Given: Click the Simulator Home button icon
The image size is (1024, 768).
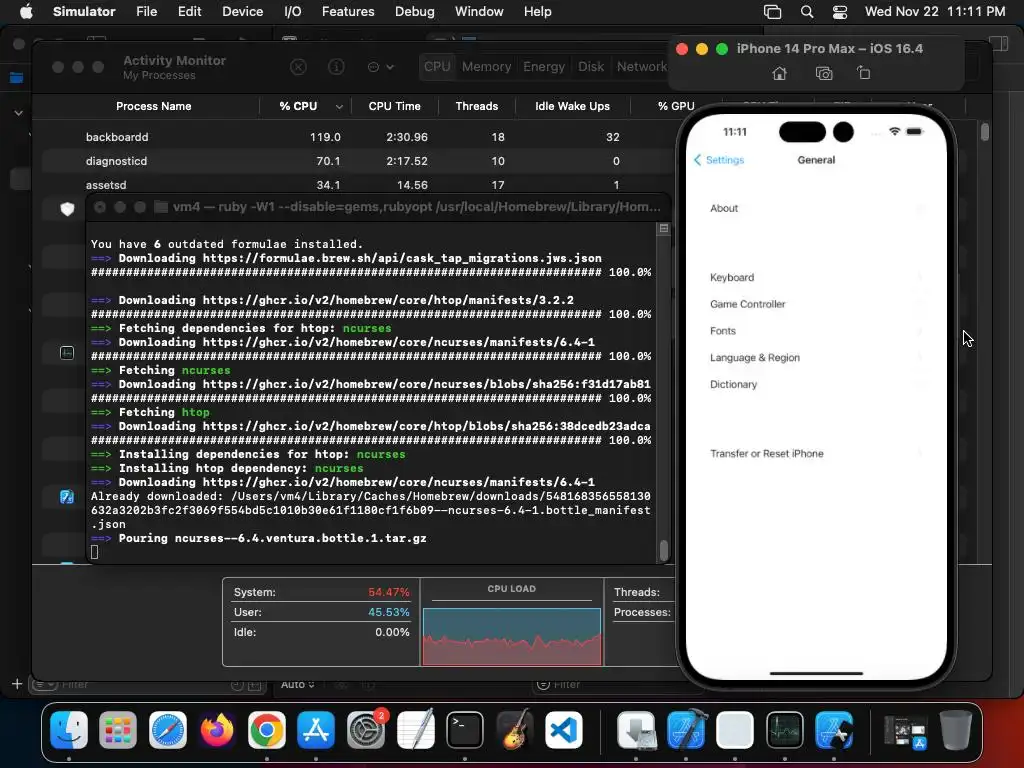Looking at the screenshot, I should coord(779,73).
